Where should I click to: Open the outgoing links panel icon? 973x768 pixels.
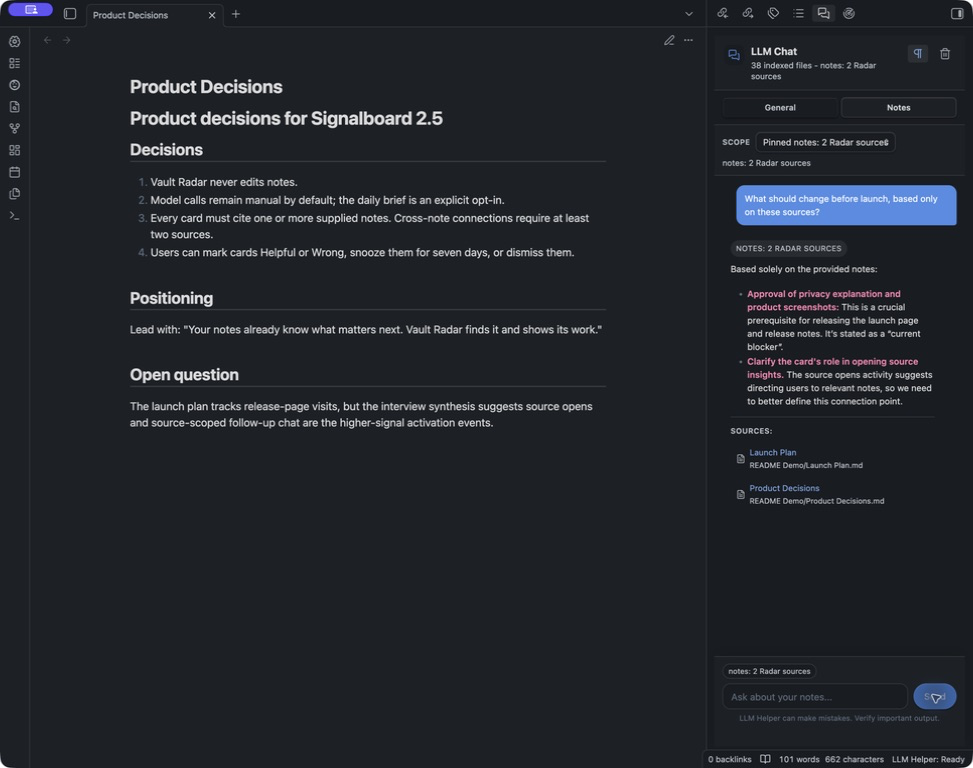pos(748,13)
